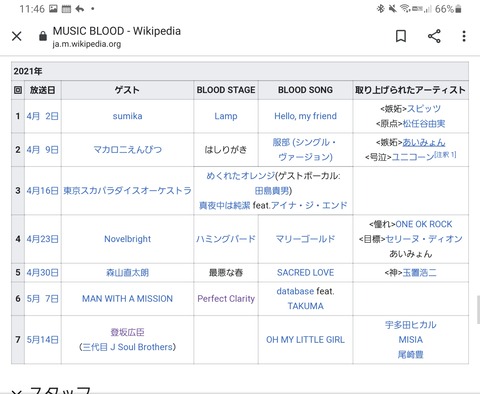Follow the 4月23日 date link
Image resolution: width=480 pixels, height=394 pixels.
point(42,239)
